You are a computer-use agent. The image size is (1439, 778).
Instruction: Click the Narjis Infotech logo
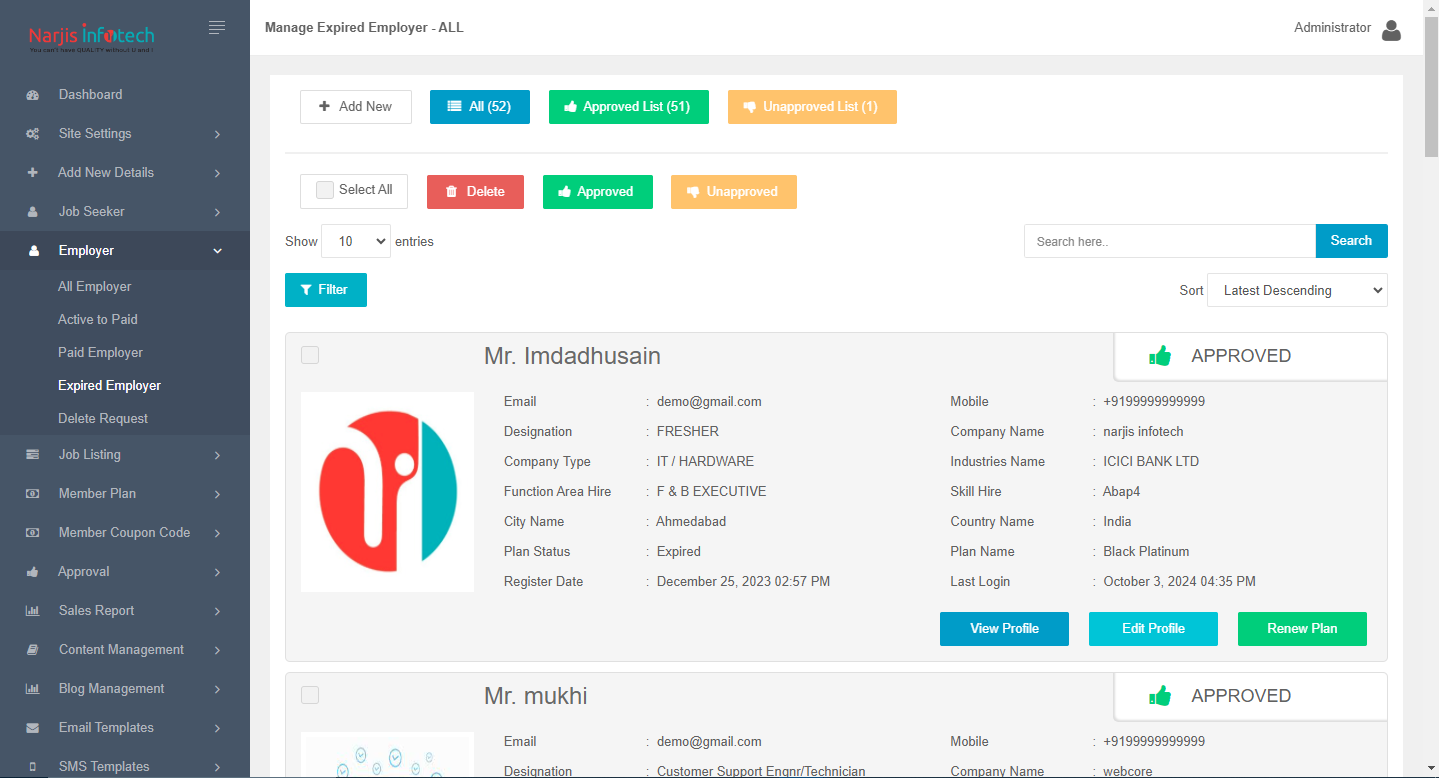coord(91,38)
